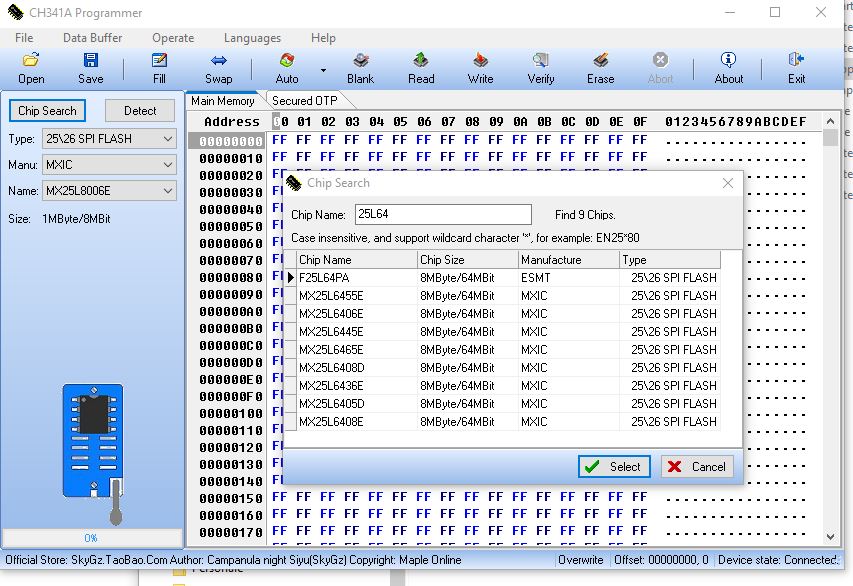Close the Chip Search dialog
This screenshot has width=853, height=586.
(728, 183)
